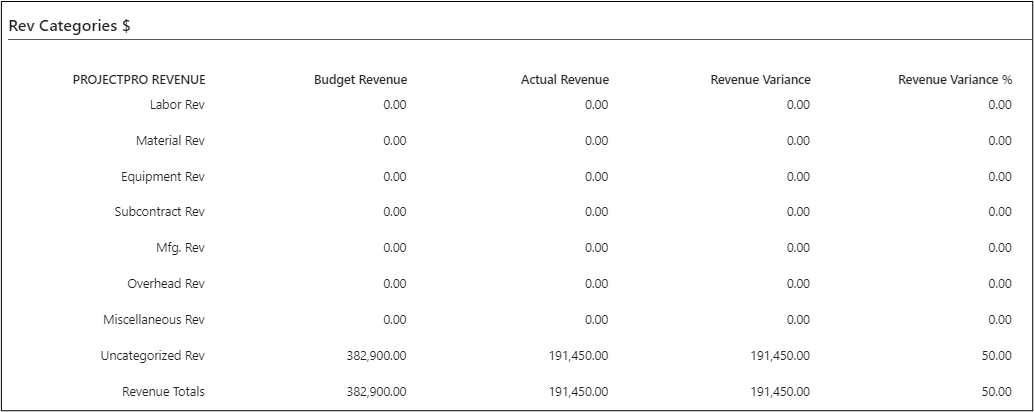Click the Budget Revenue column header
This screenshot has height=412, width=1034.
click(x=360, y=80)
